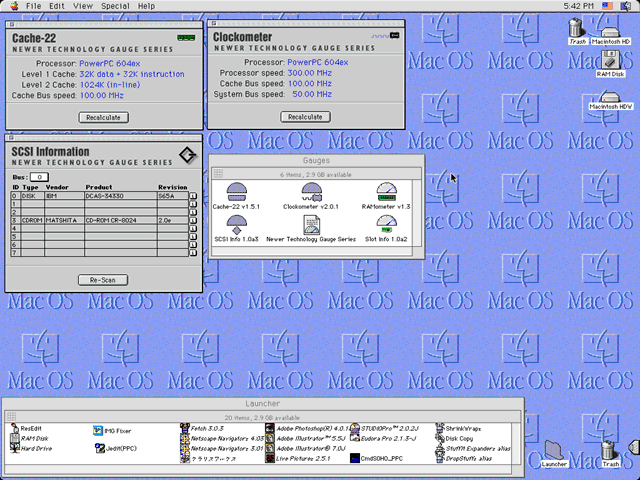The height and width of the screenshot is (480, 640).
Task: Launch Adobe Photoshop 4.0.1 from Launcher
Action: (x=307, y=428)
